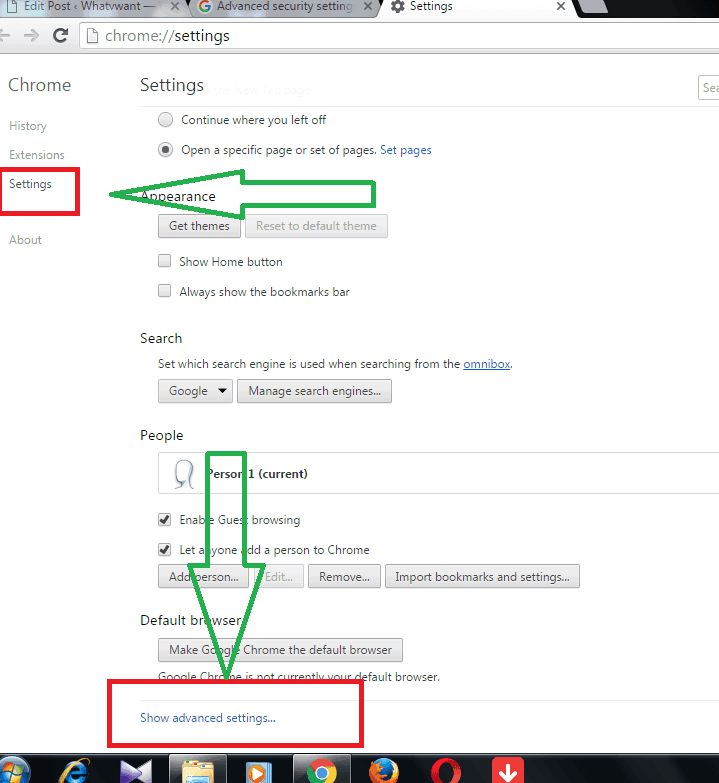Click Show advanced settings link
Screen dimensions: 719x783
pyautogui.click(x=208, y=718)
